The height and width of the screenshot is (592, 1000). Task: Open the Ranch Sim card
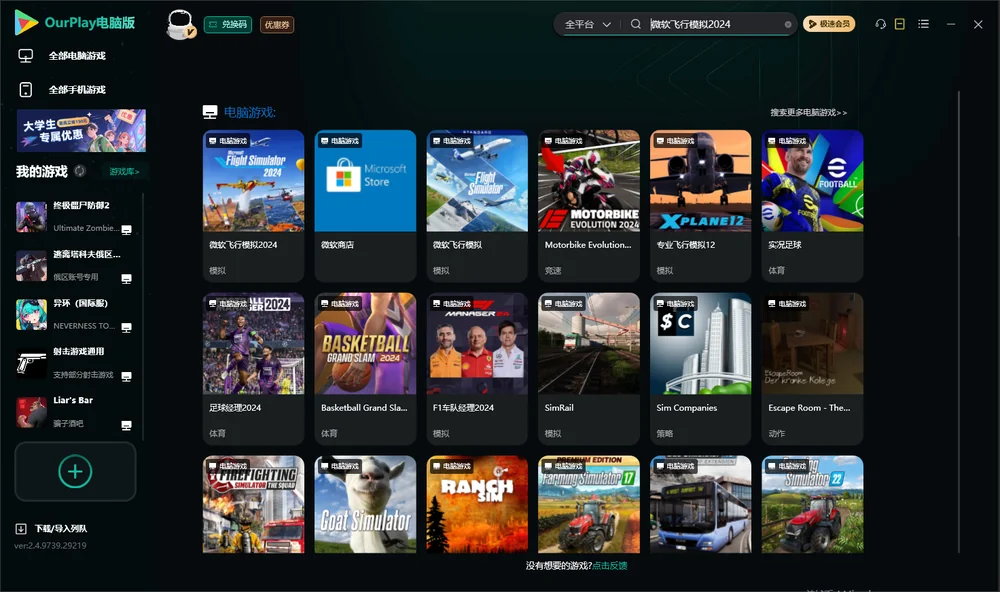click(x=477, y=504)
